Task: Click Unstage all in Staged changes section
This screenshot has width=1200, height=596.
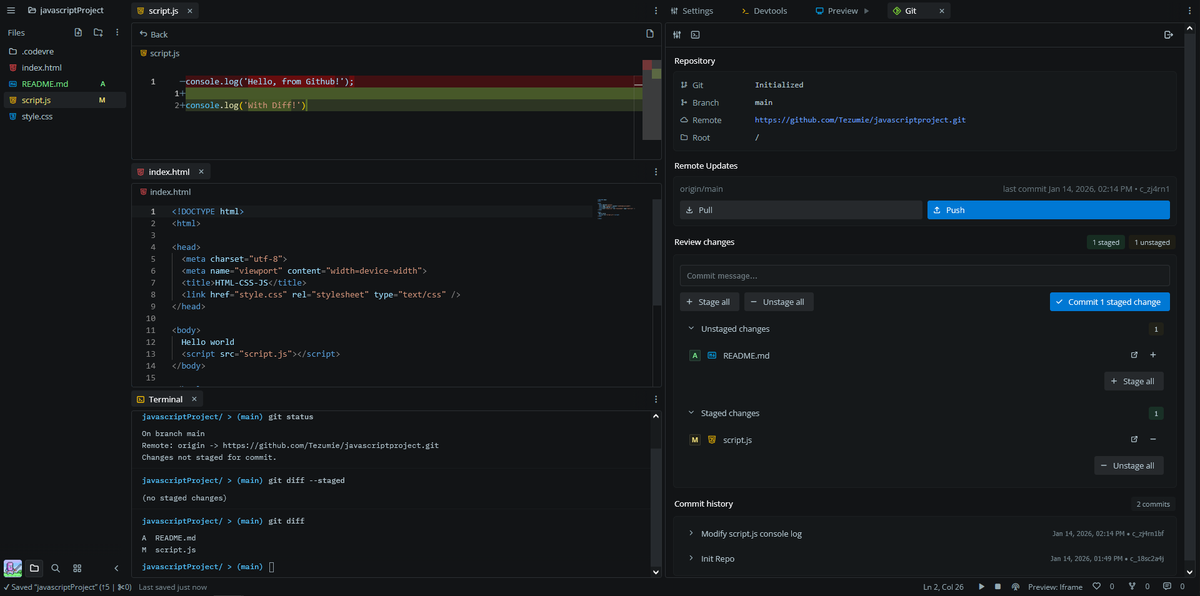Action: (1128, 465)
